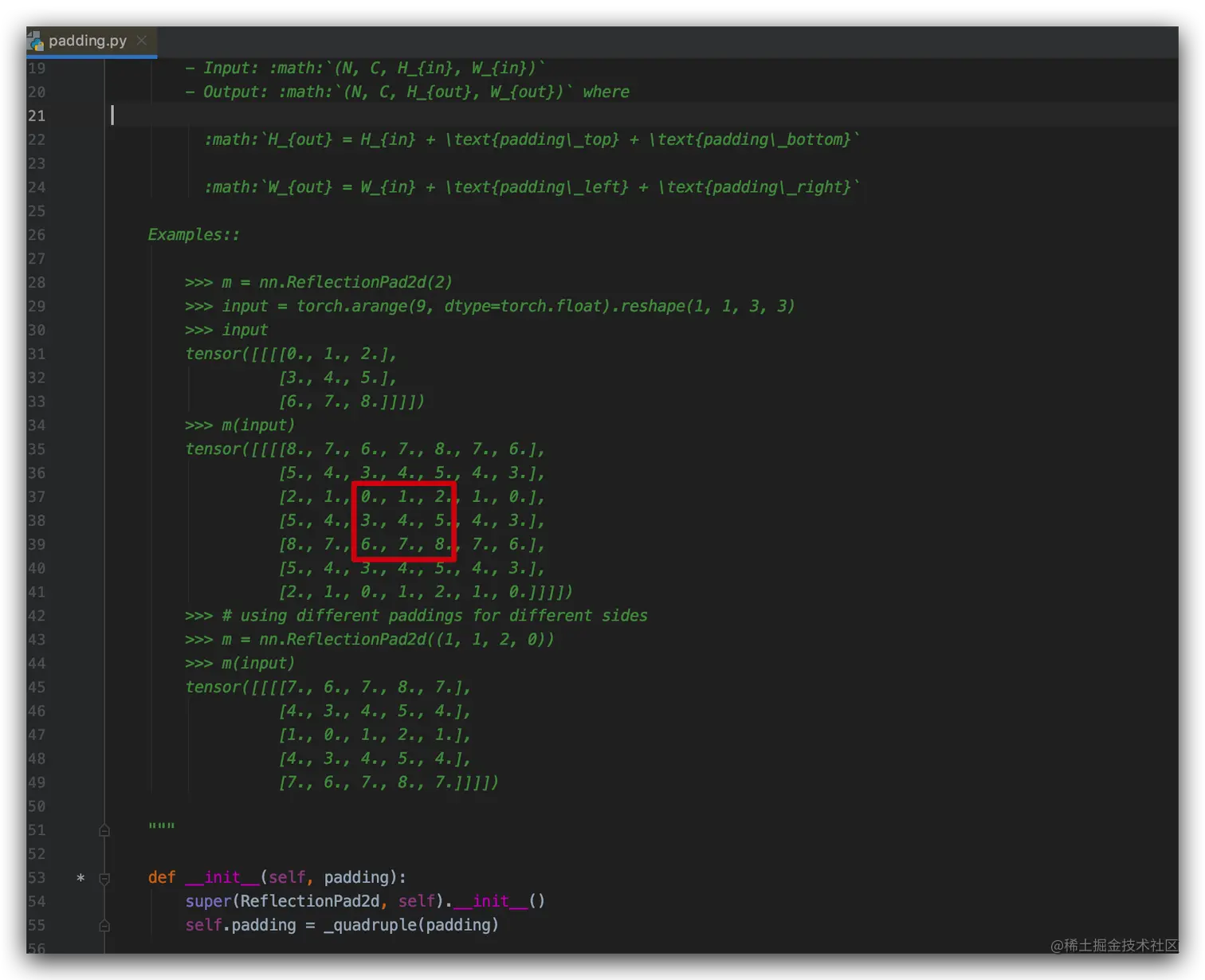Click the closing triple quotes on line 51
The height and width of the screenshot is (980, 1205).
point(161,827)
